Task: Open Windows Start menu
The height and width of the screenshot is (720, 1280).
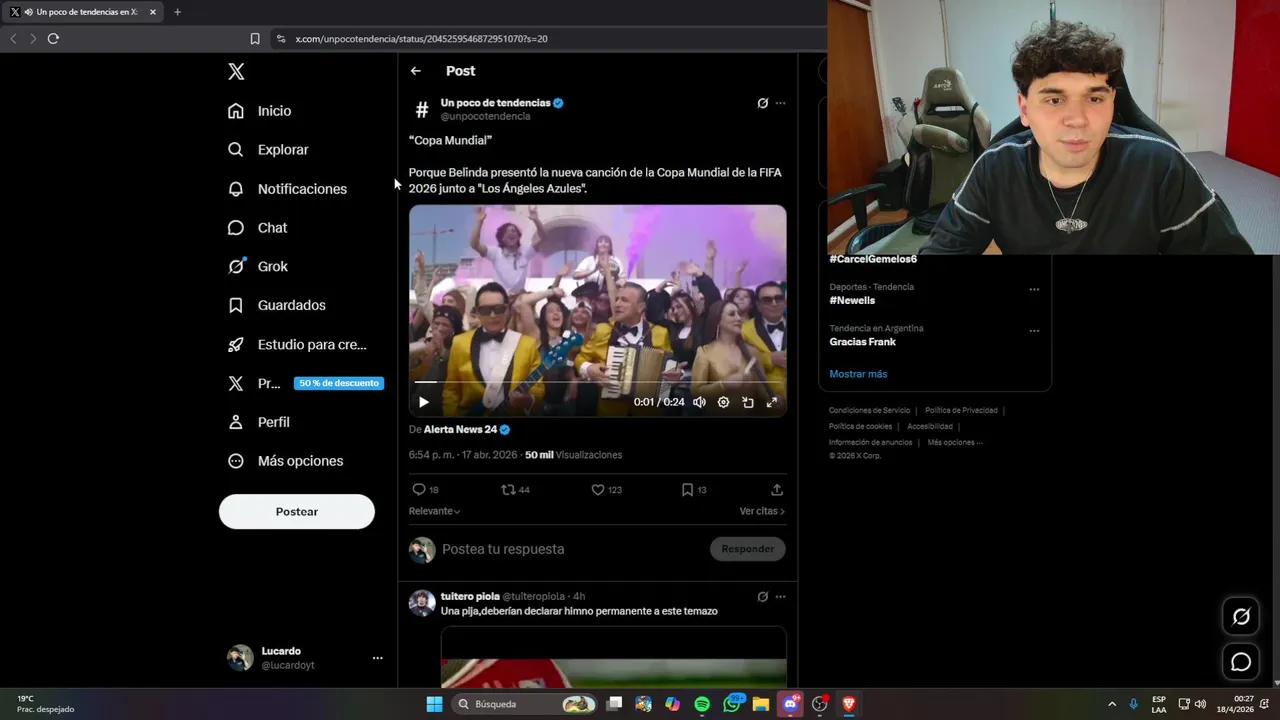Action: pyautogui.click(x=434, y=704)
